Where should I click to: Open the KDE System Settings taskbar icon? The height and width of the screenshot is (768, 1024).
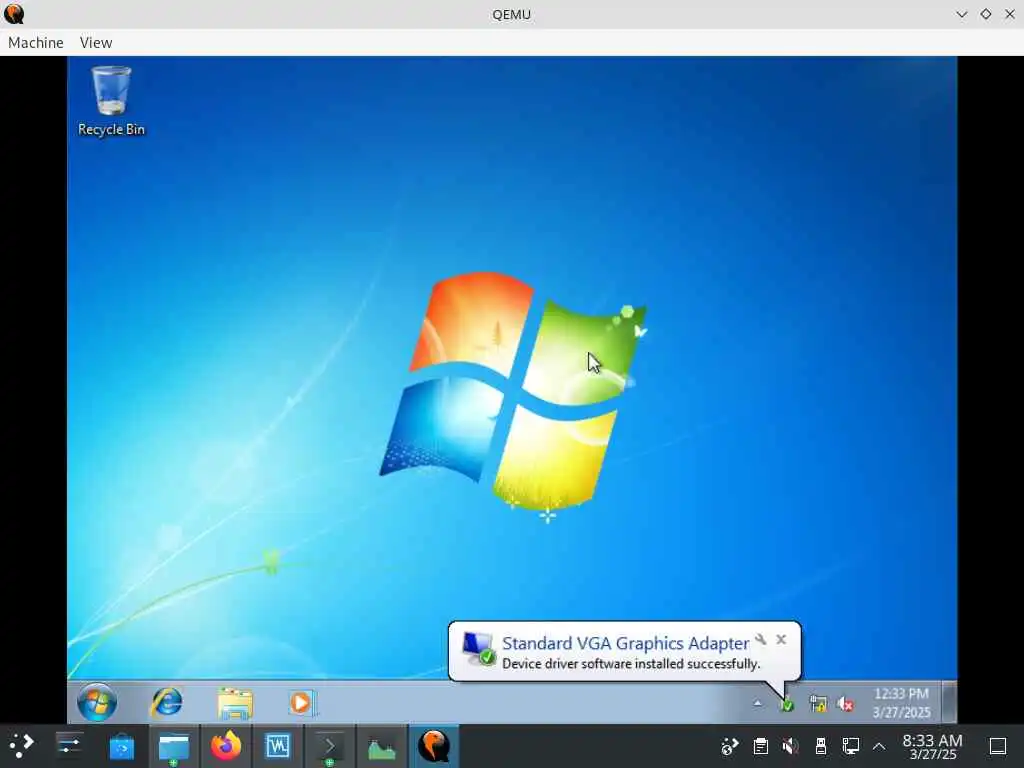[69, 746]
